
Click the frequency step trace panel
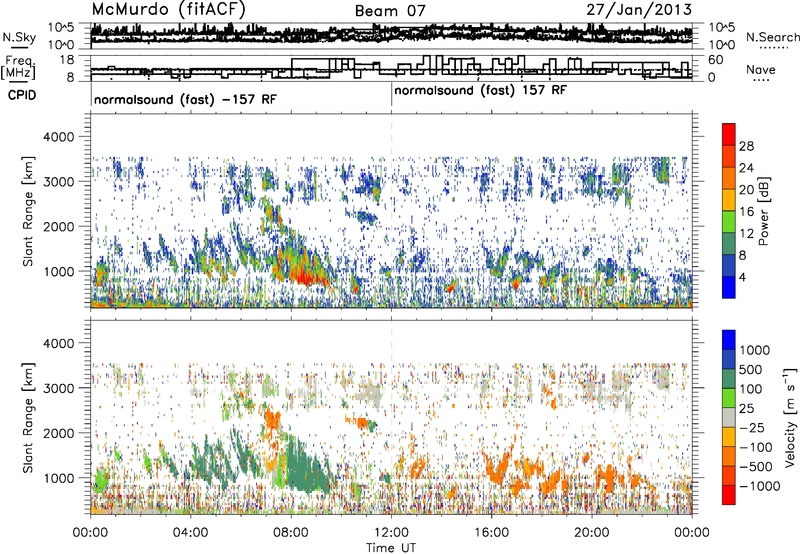(x=391, y=68)
